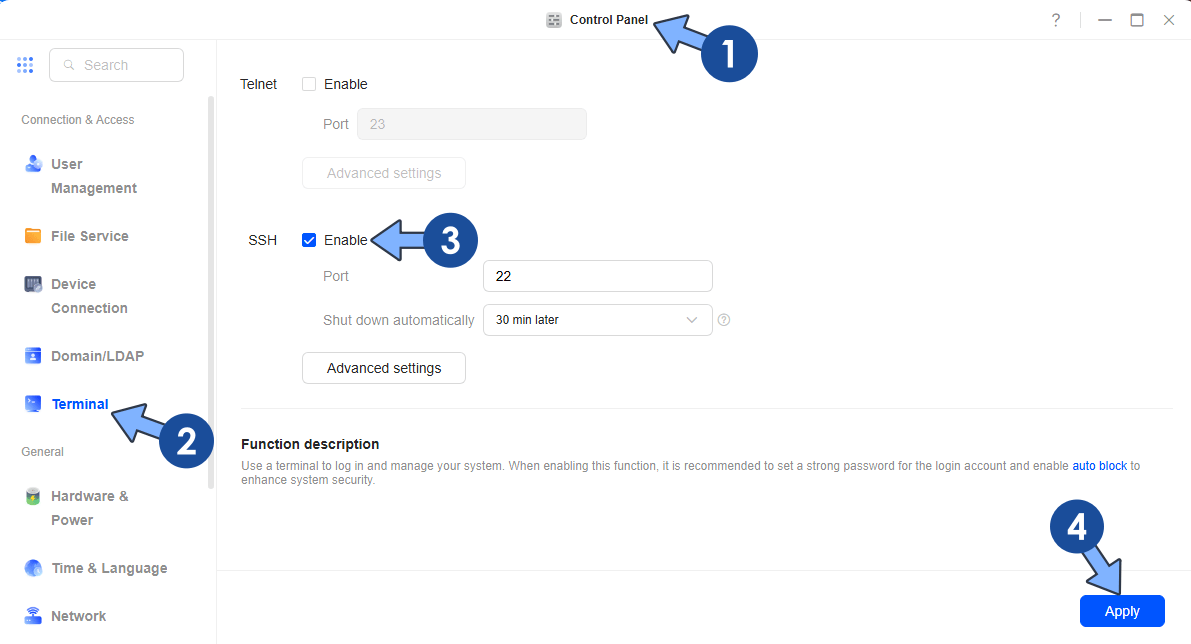The height and width of the screenshot is (644, 1191).
Task: Click the info icon beside shutdown dropdown
Action: point(724,320)
